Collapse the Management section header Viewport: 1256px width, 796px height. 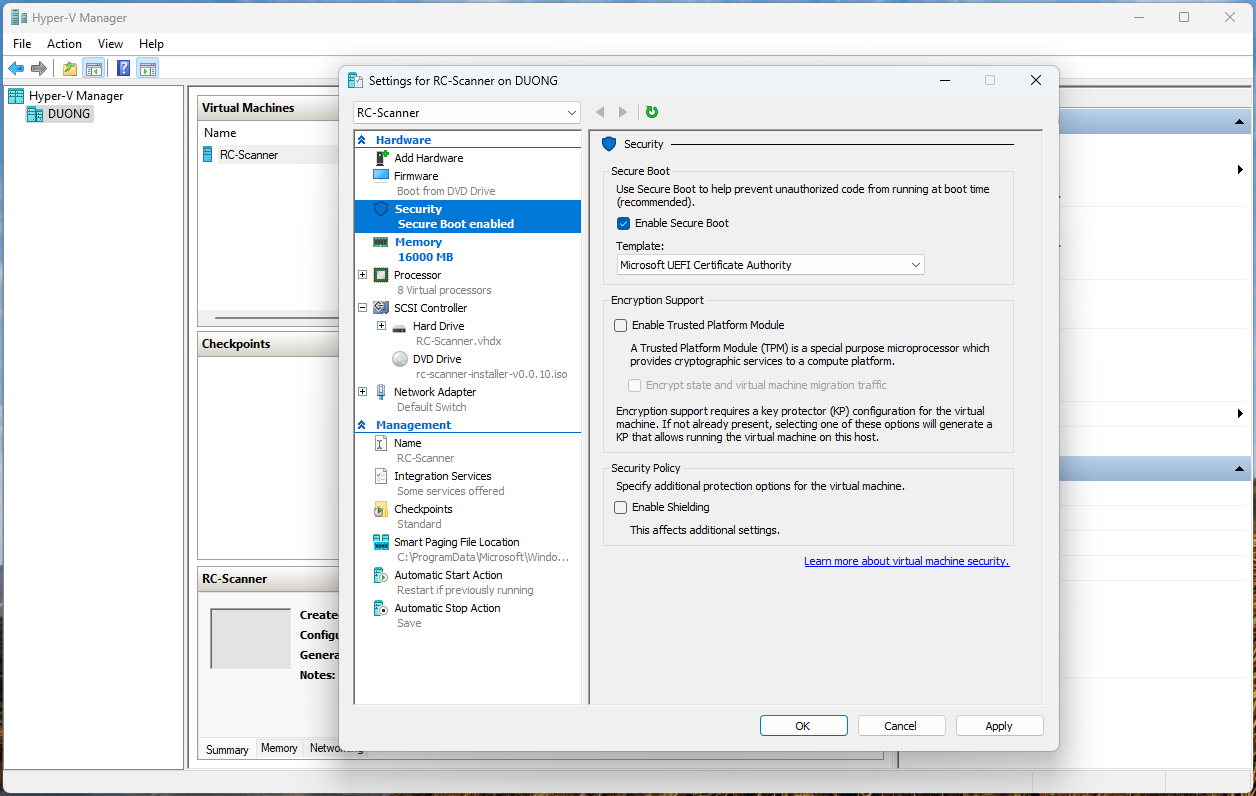point(362,425)
